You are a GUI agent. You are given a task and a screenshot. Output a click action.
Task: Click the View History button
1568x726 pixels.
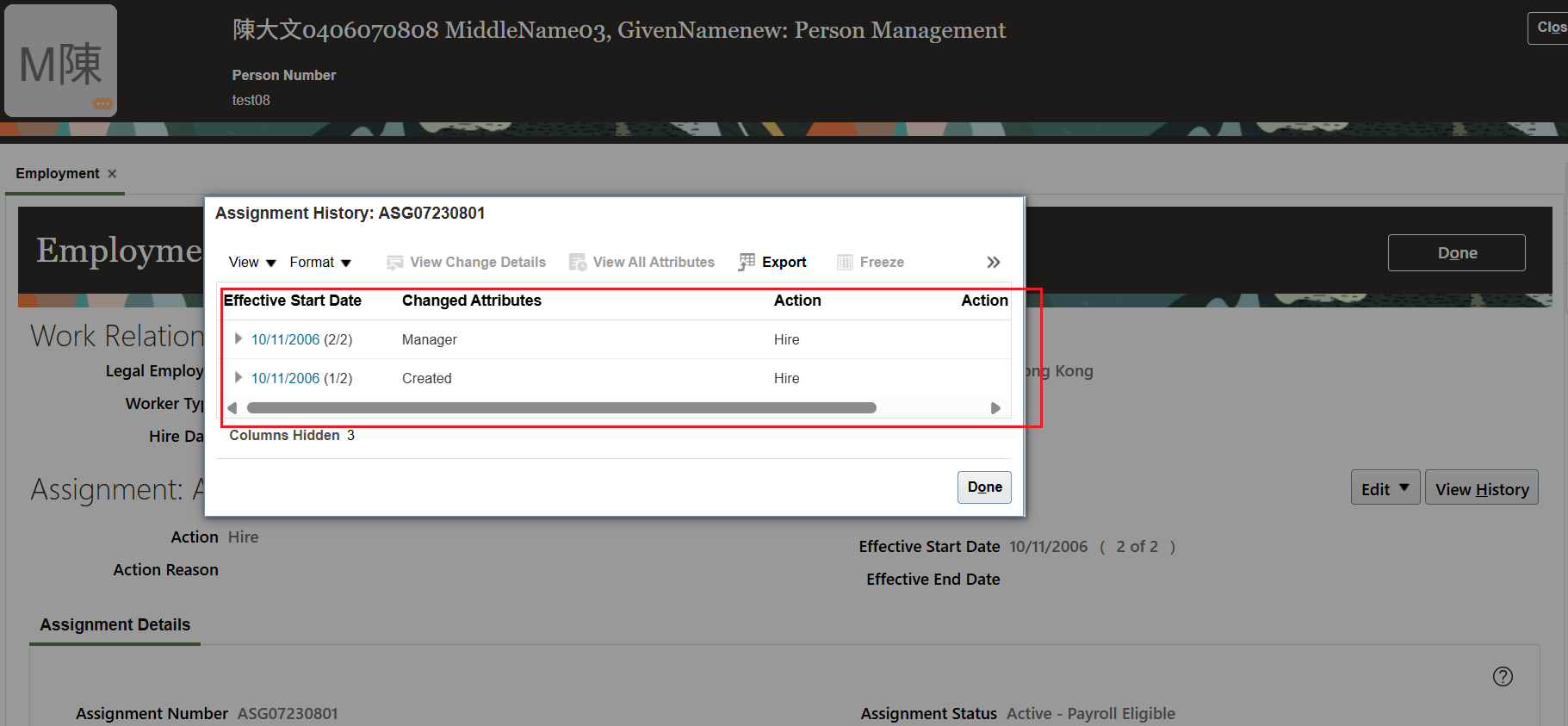click(x=1482, y=488)
